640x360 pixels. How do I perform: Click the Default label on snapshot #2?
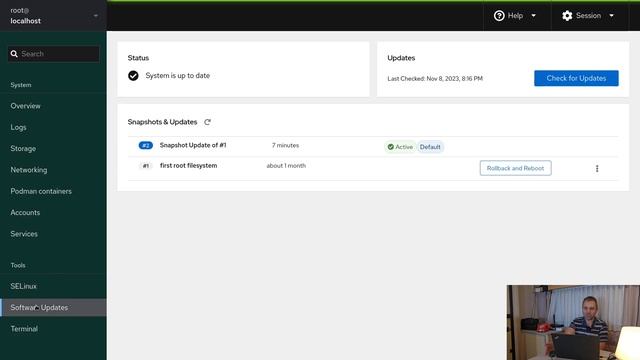pos(430,147)
